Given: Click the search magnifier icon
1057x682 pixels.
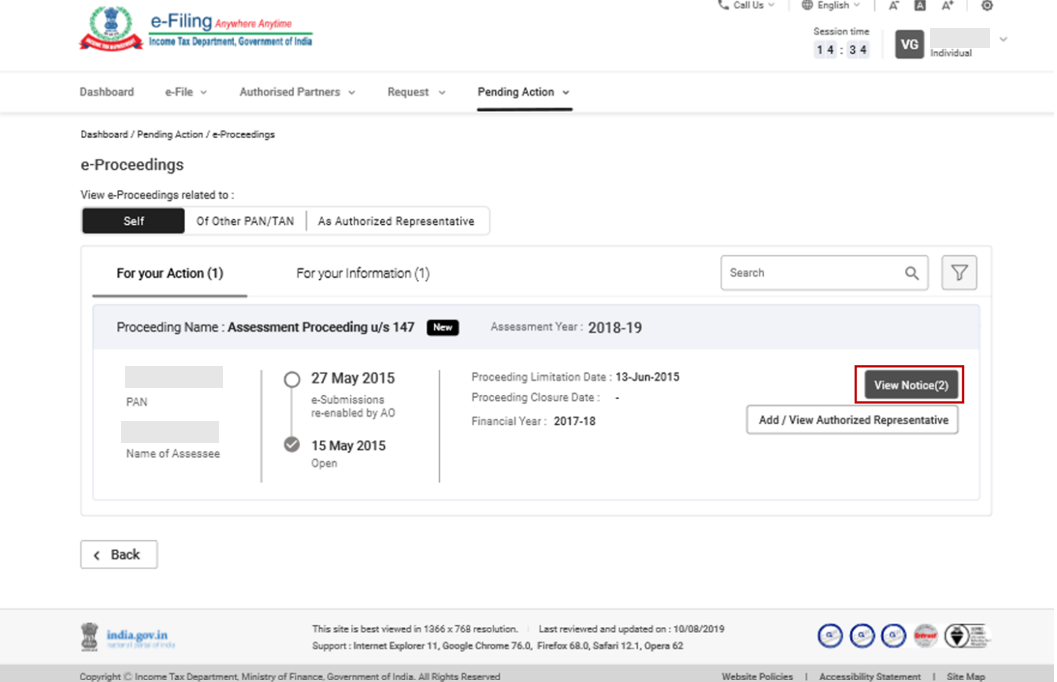Looking at the screenshot, I should (x=911, y=273).
